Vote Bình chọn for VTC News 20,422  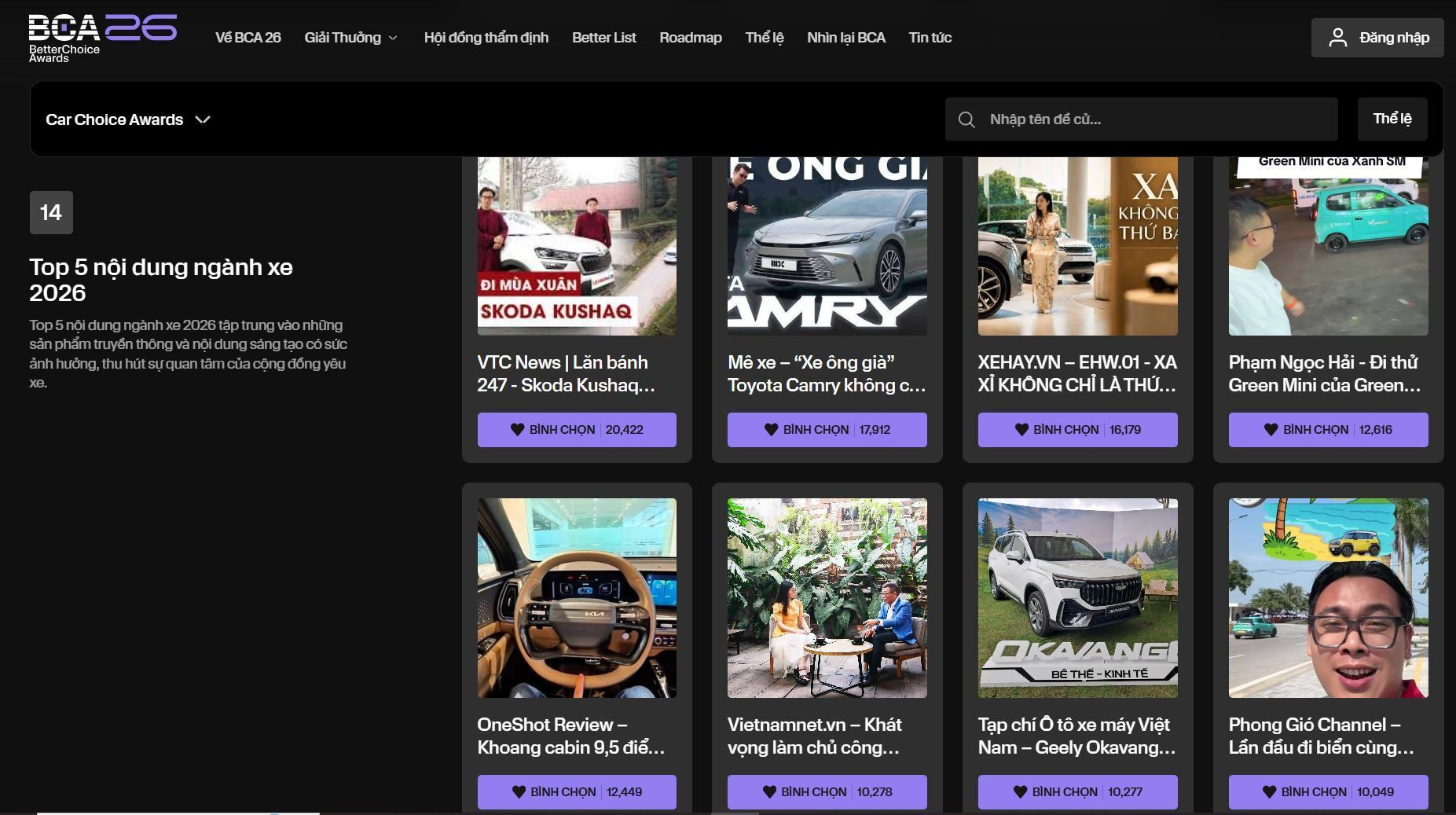pos(577,430)
